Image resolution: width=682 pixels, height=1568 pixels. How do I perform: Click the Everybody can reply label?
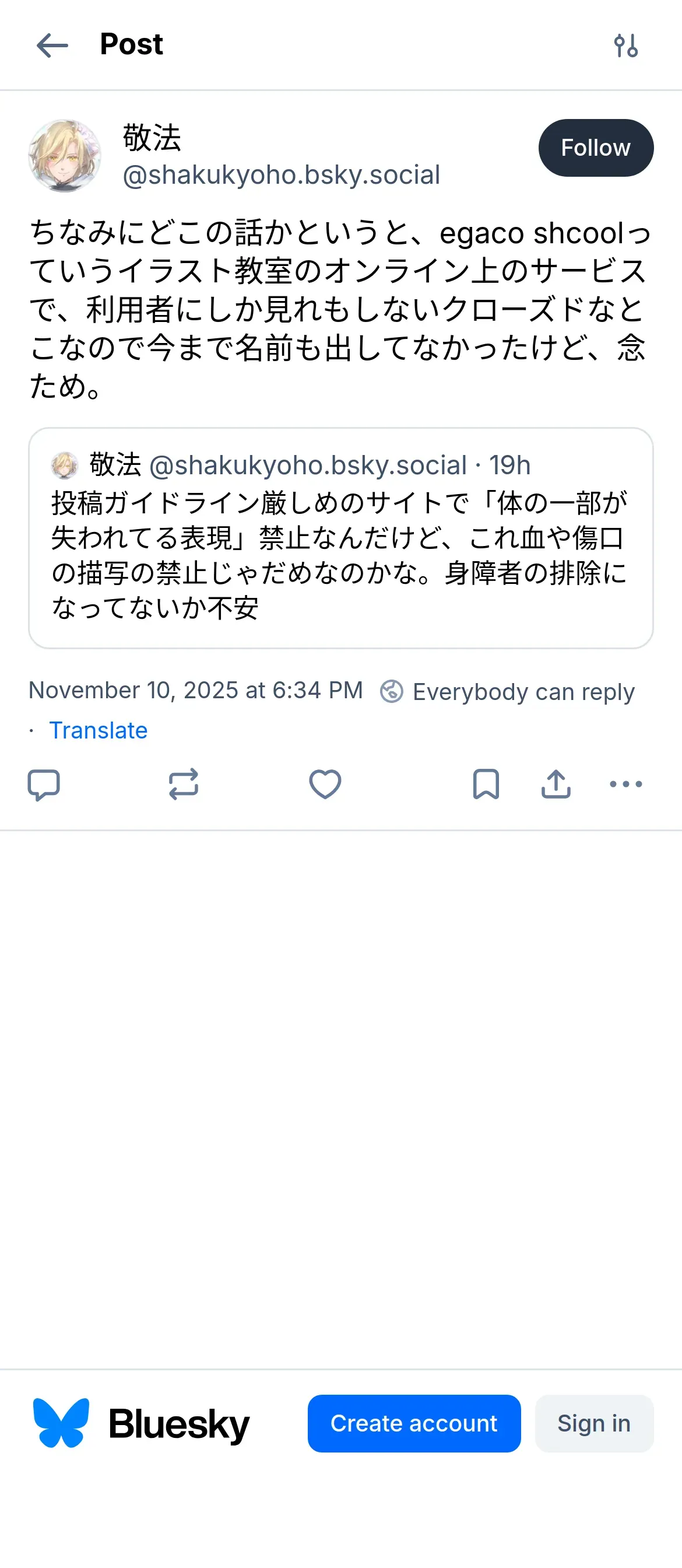(x=523, y=691)
